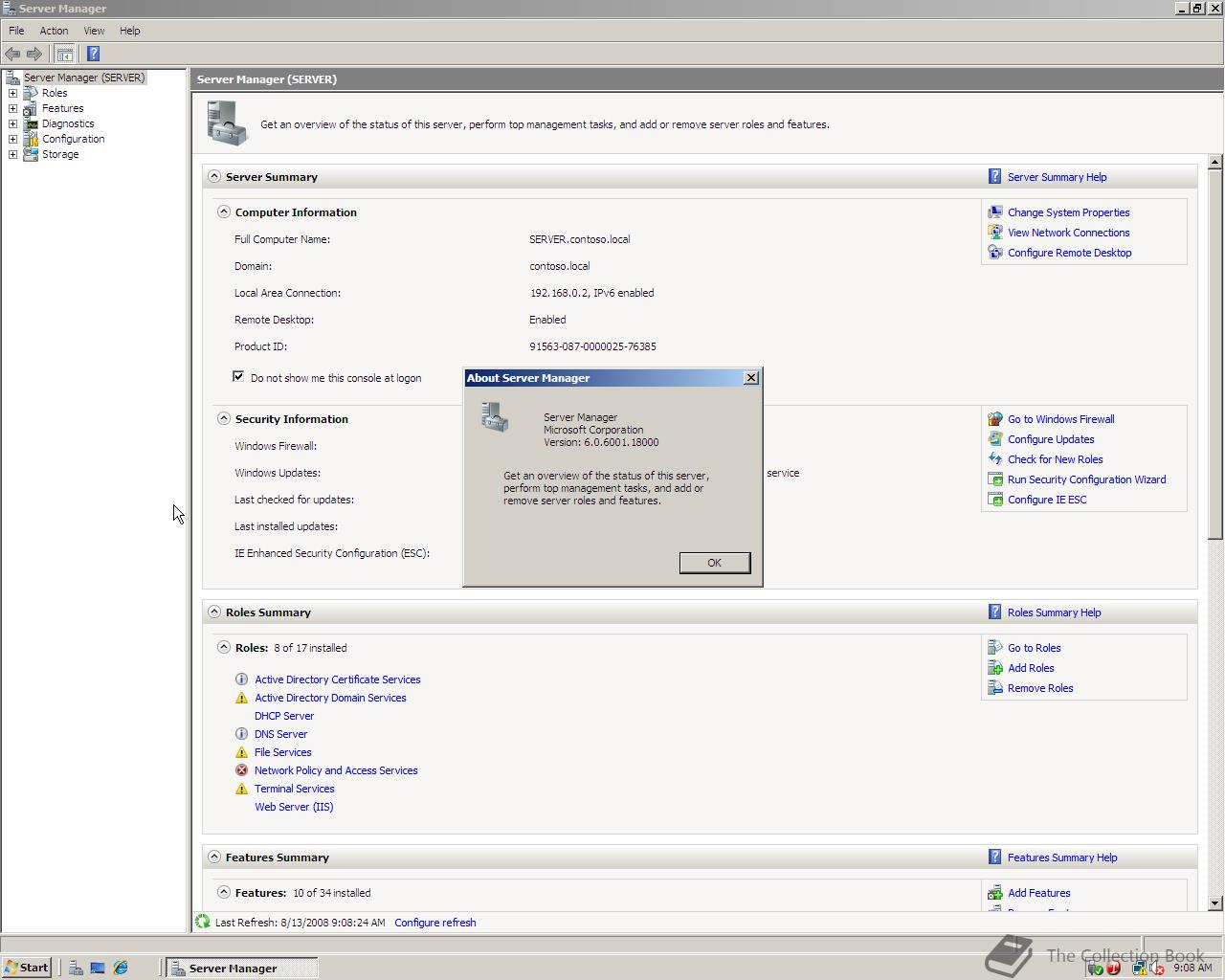Click the Go to Windows Firewall icon

click(995, 419)
